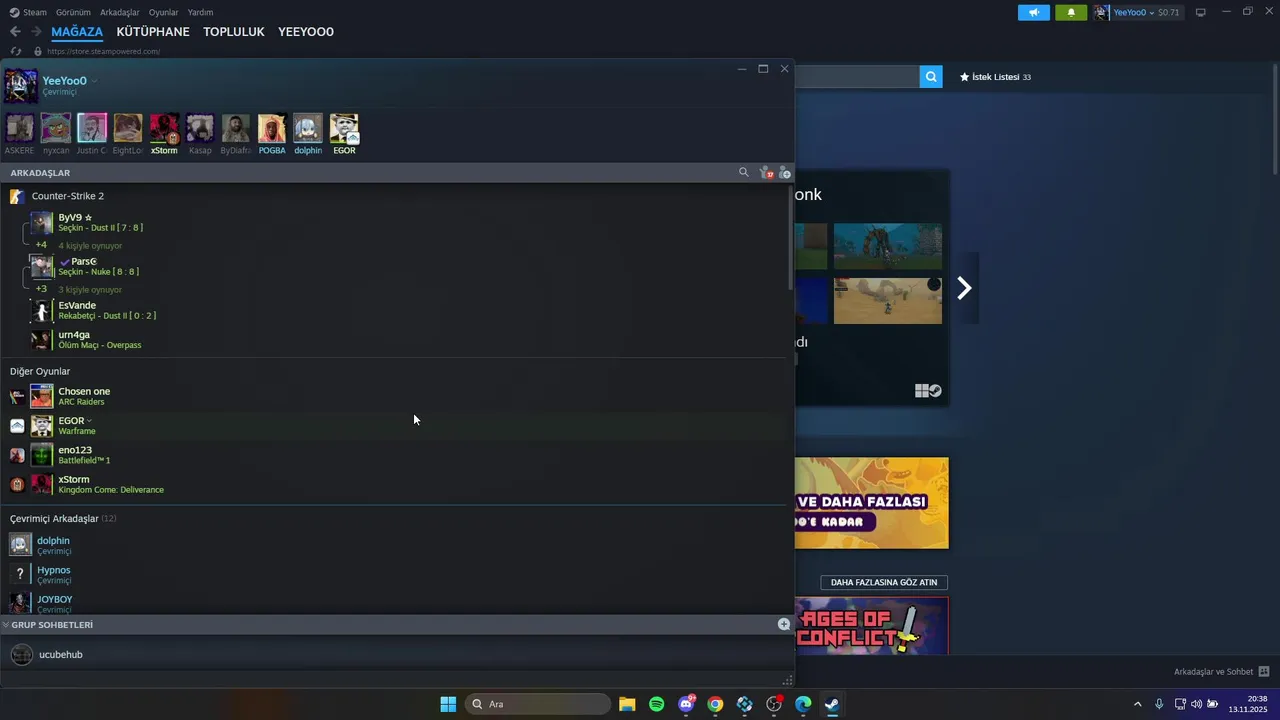Click ASKERE avatar in favorites bar
Viewport: 1280px width, 720px height.
point(20,128)
